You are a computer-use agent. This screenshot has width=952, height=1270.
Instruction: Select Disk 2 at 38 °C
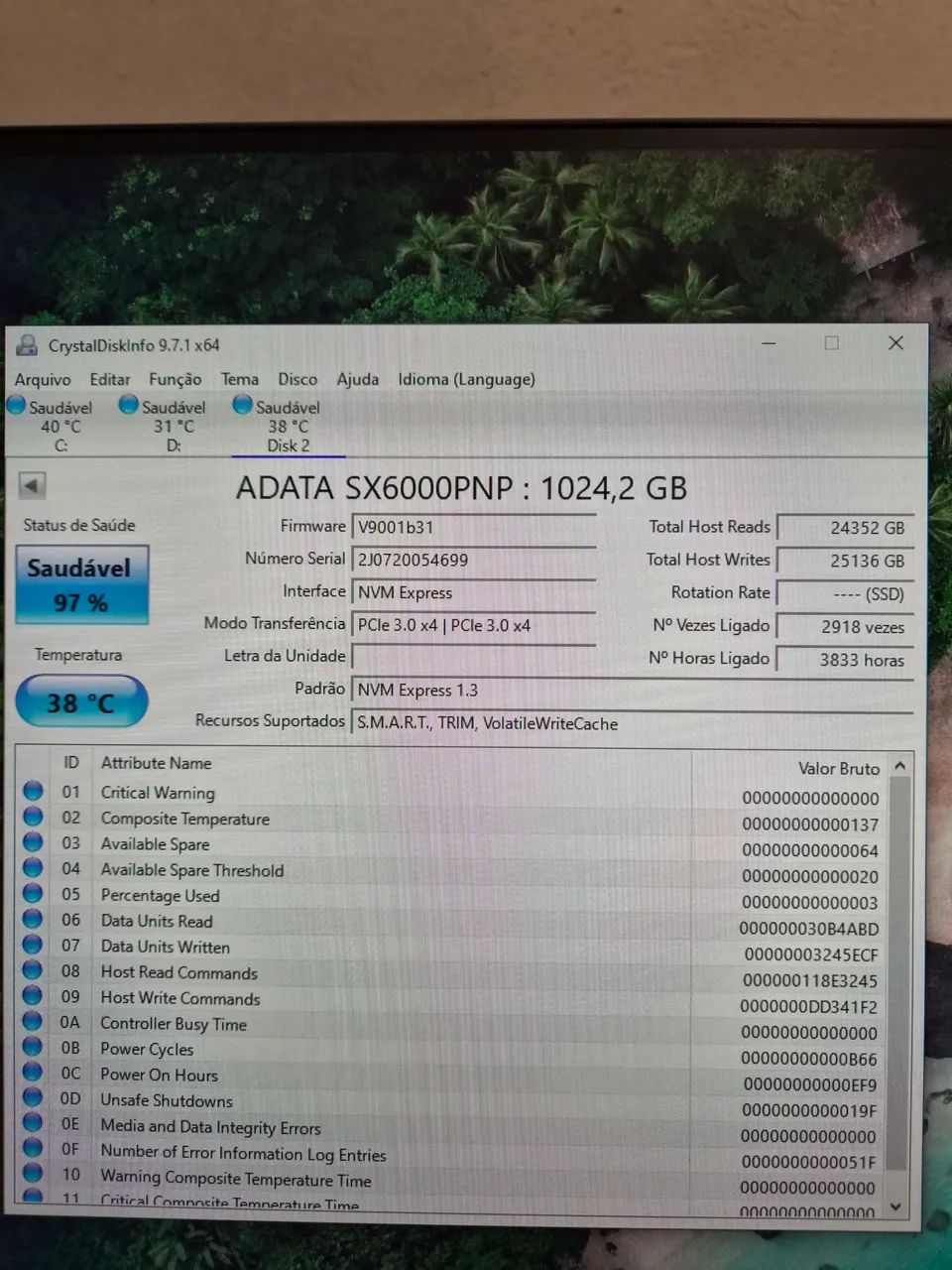tap(288, 426)
